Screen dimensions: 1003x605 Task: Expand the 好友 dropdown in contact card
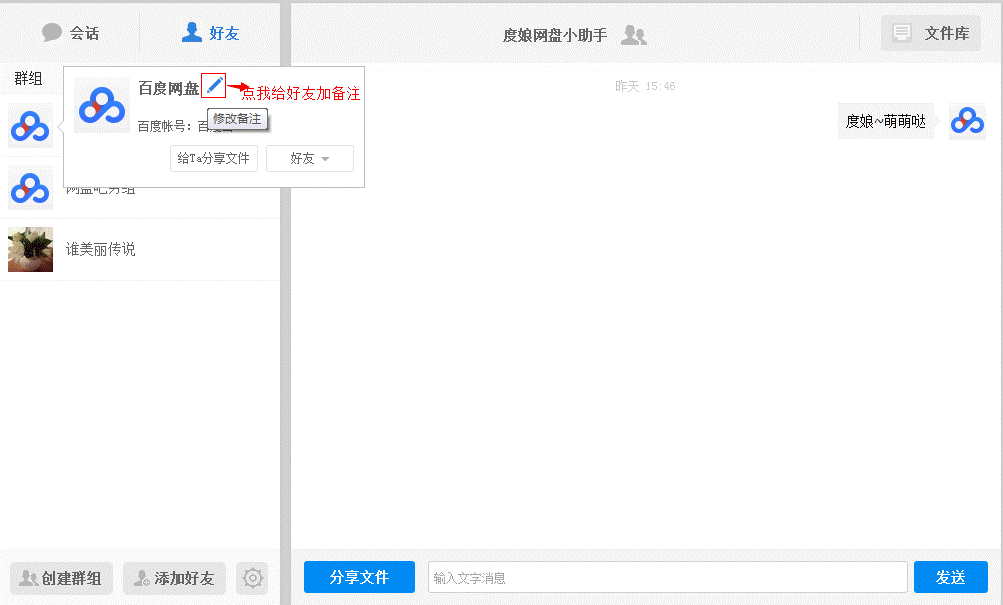tap(309, 159)
